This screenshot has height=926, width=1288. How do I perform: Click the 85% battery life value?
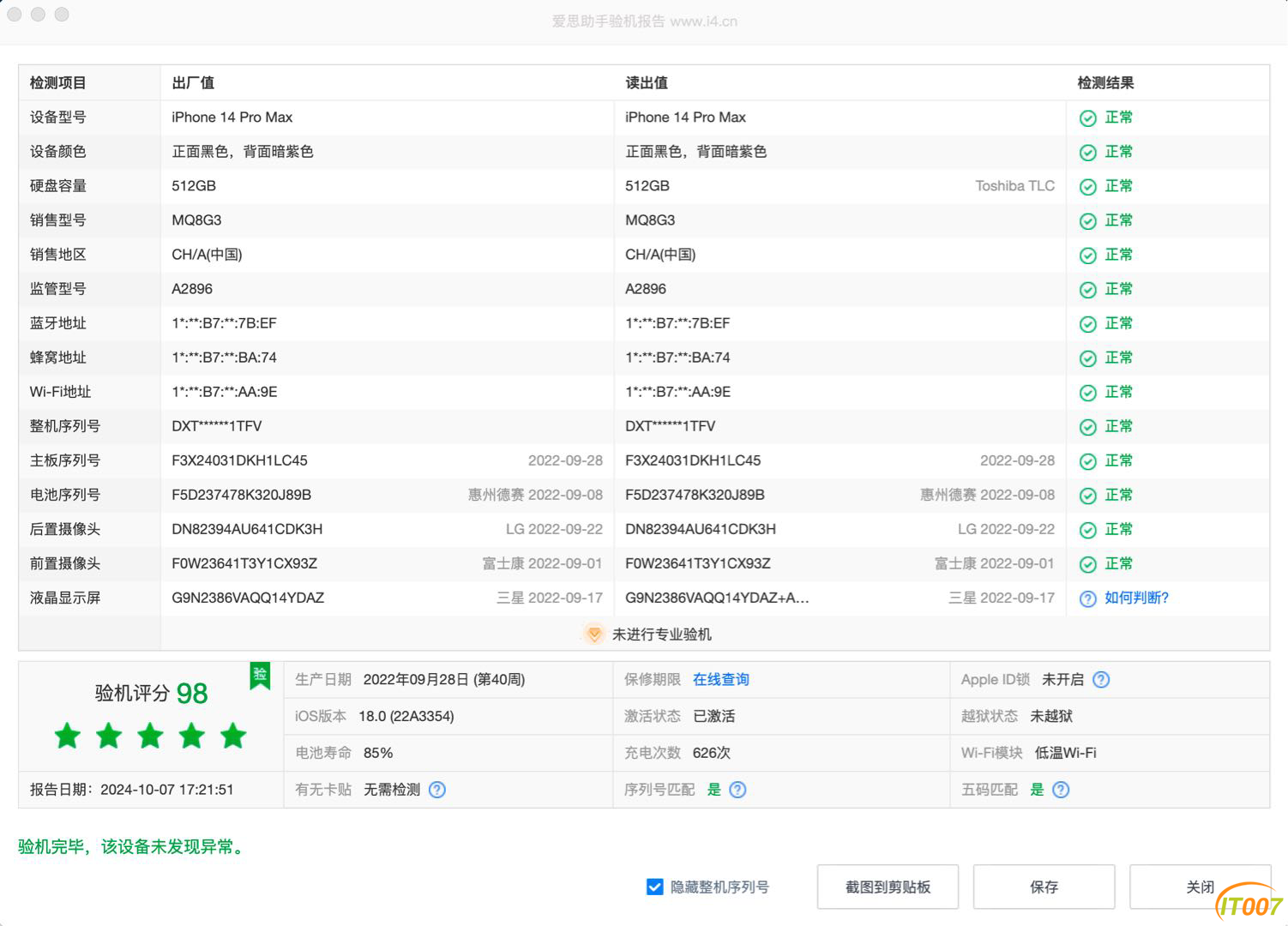click(x=378, y=753)
